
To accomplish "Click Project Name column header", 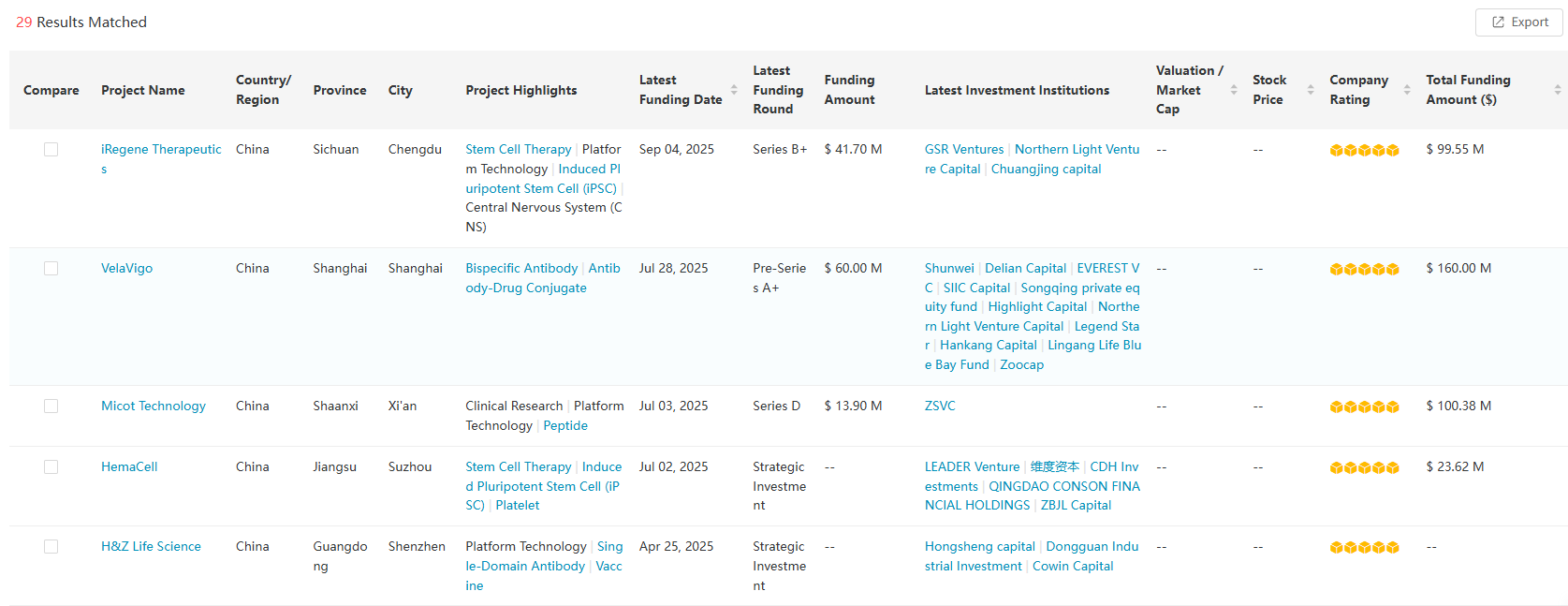I will [x=143, y=90].
